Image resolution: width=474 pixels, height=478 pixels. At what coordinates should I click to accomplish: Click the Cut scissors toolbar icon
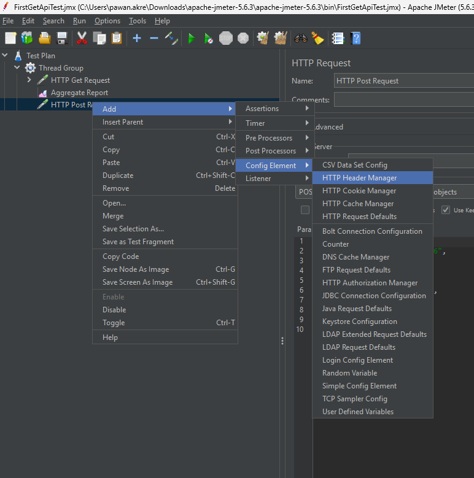click(x=82, y=38)
